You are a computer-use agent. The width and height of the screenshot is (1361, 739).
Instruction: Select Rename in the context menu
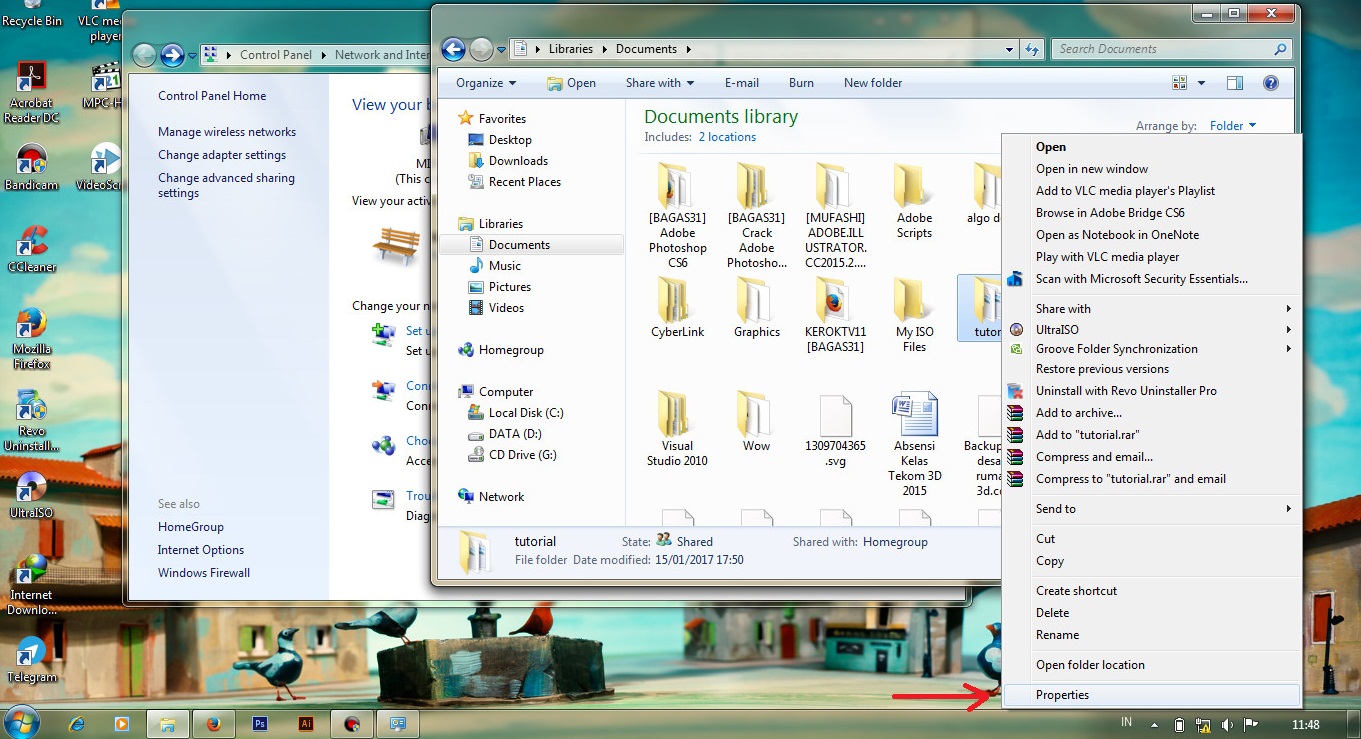(x=1057, y=635)
